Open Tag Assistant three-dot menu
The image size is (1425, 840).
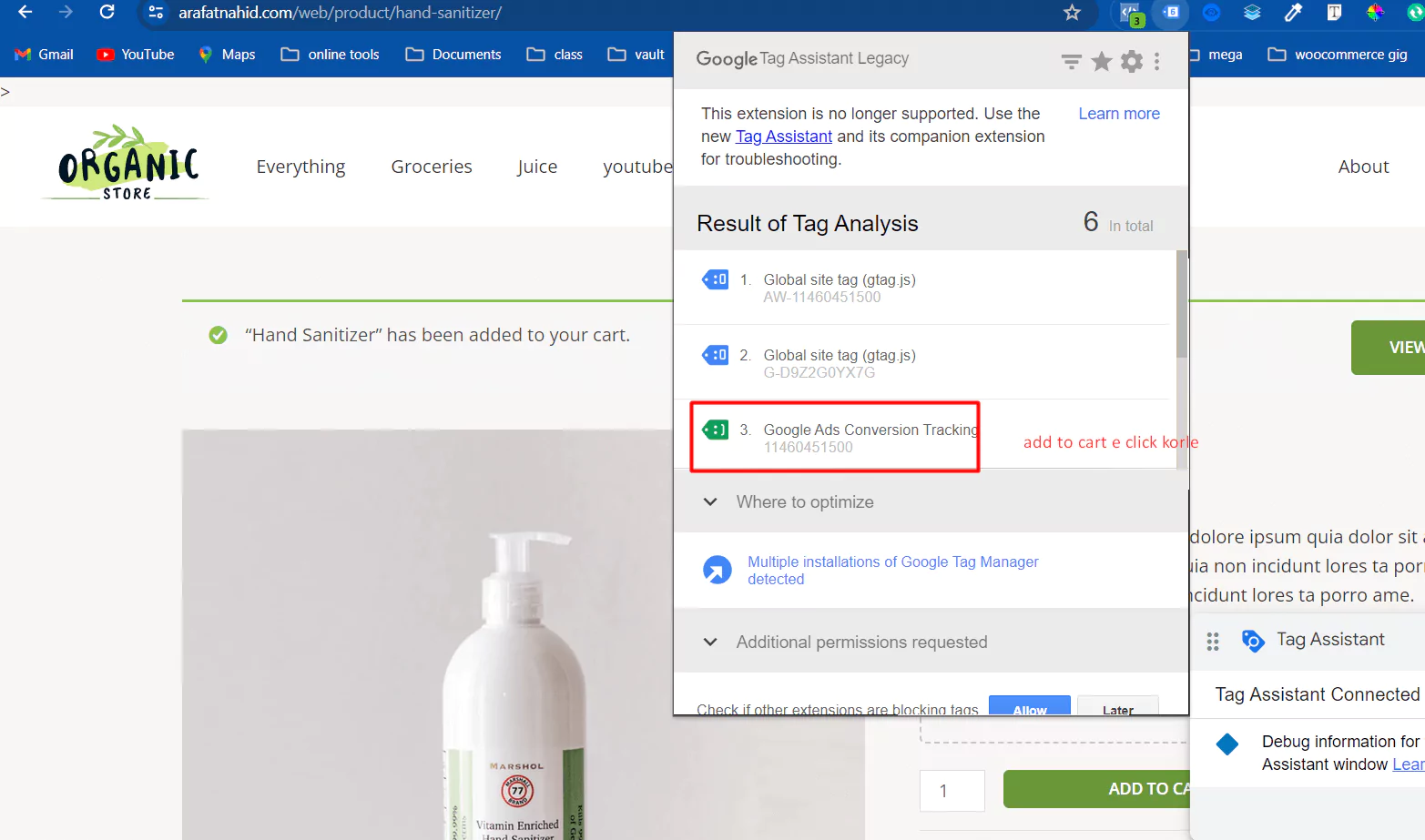(x=1157, y=61)
